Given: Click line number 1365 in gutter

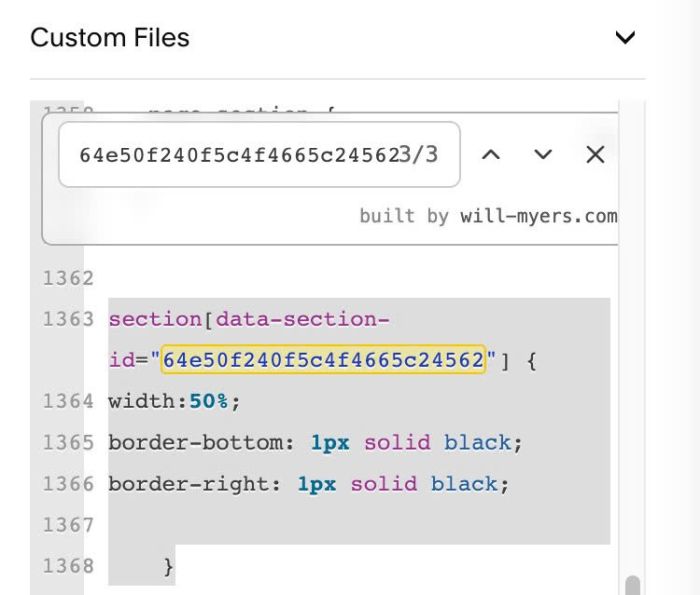Looking at the screenshot, I should click(x=68, y=443).
